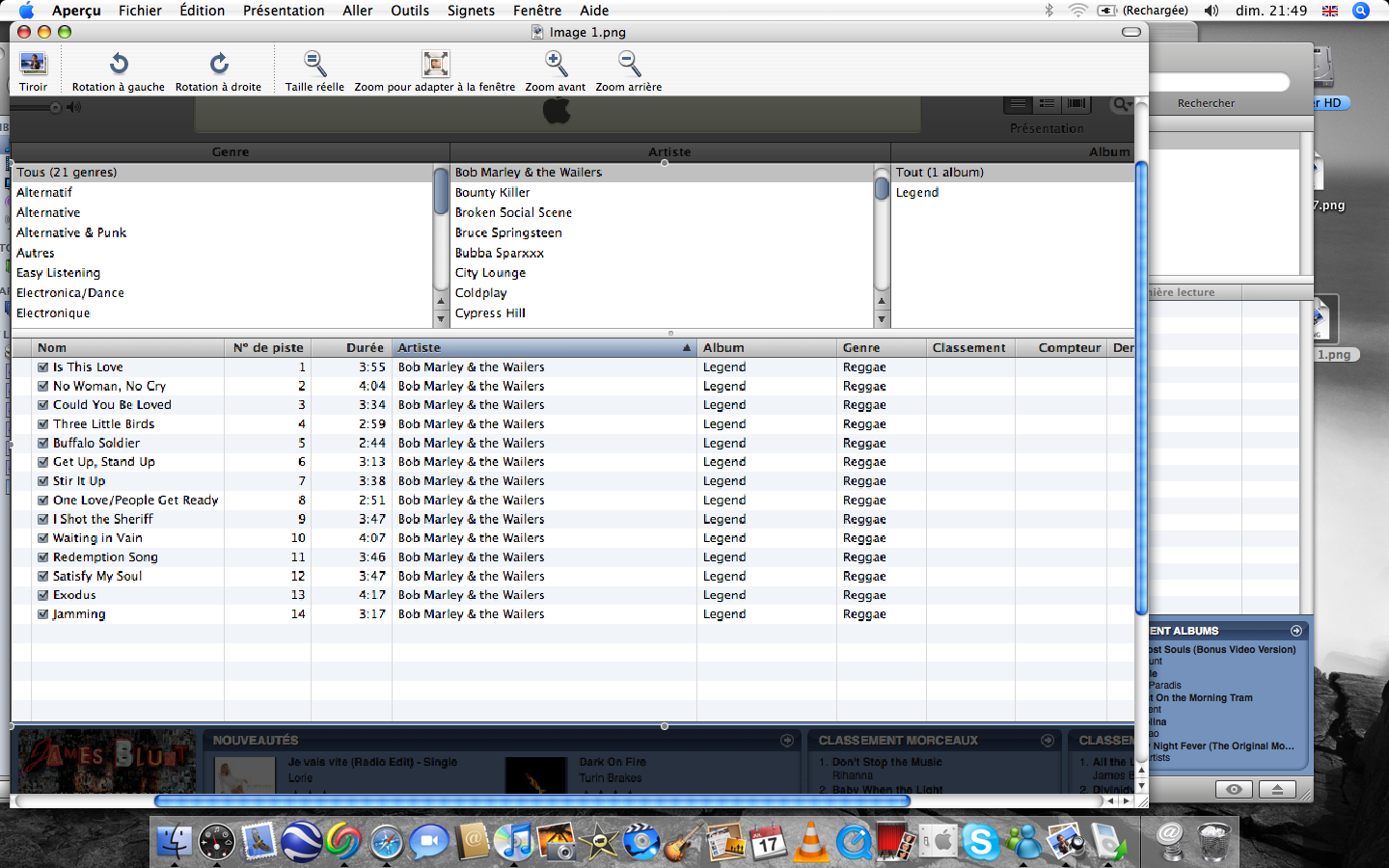Toggle the Jamming track checkbox

42,614
